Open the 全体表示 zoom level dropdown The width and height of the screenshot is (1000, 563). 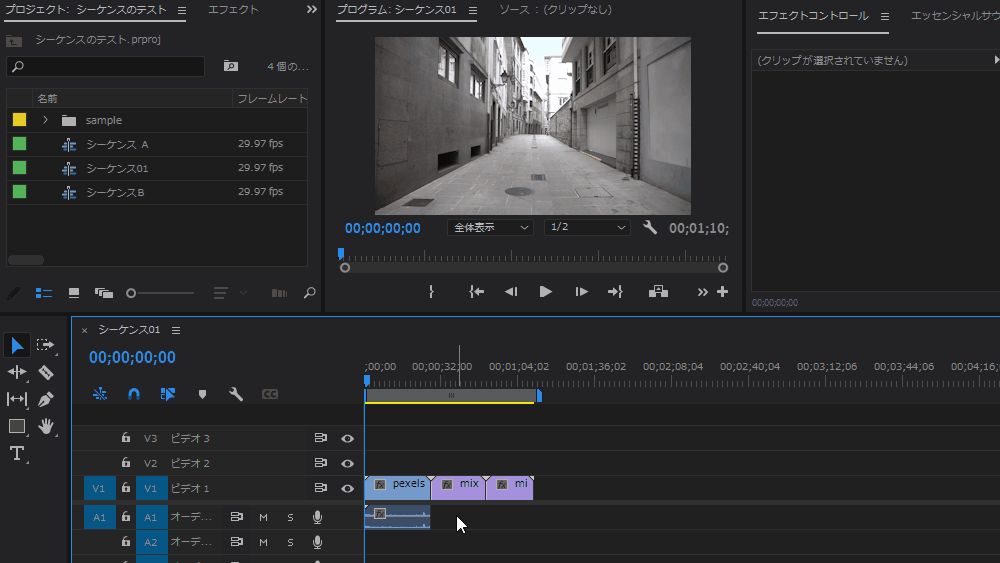pyautogui.click(x=490, y=228)
